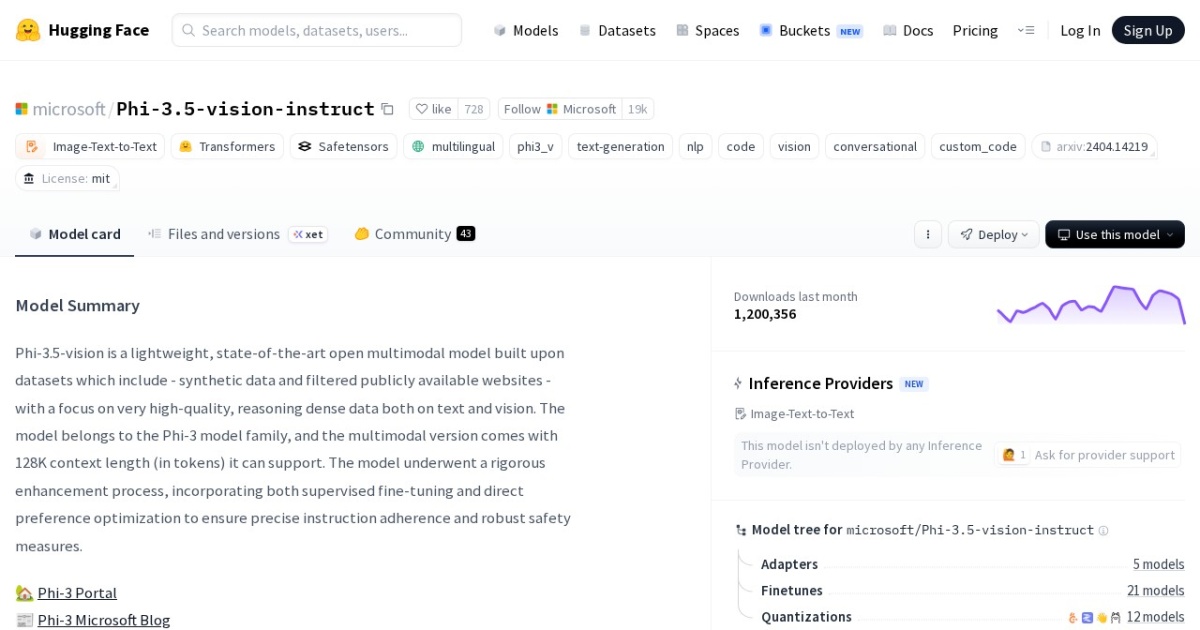Click the Safetensors tag icon
The image size is (1200, 630).
pyautogui.click(x=304, y=146)
